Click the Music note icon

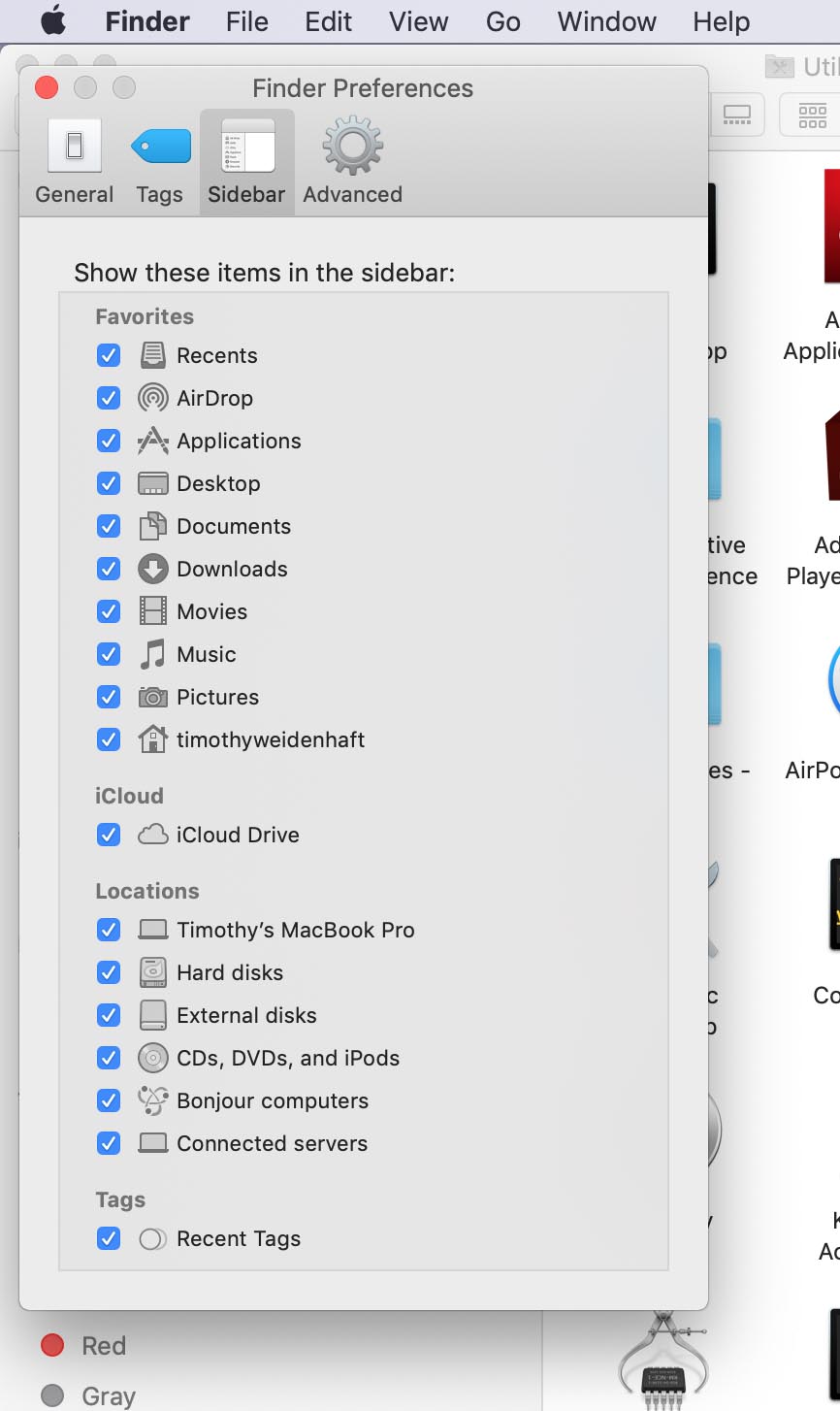click(x=152, y=654)
